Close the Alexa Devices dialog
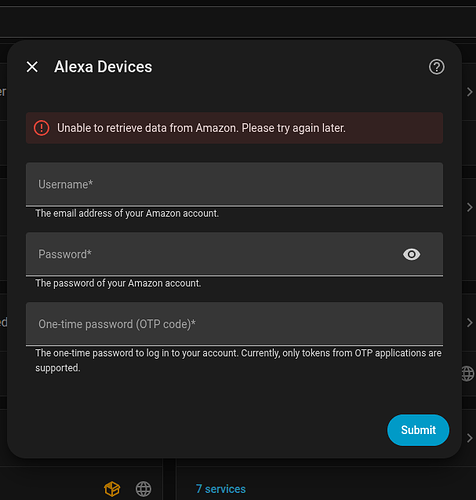 [x=32, y=67]
